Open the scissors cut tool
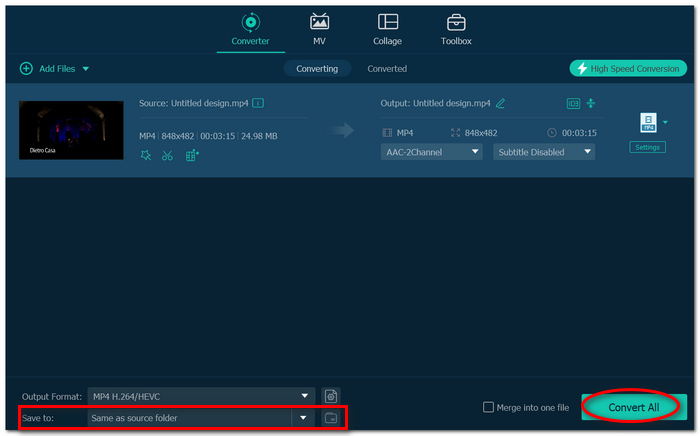This screenshot has width=700, height=436. 167,155
